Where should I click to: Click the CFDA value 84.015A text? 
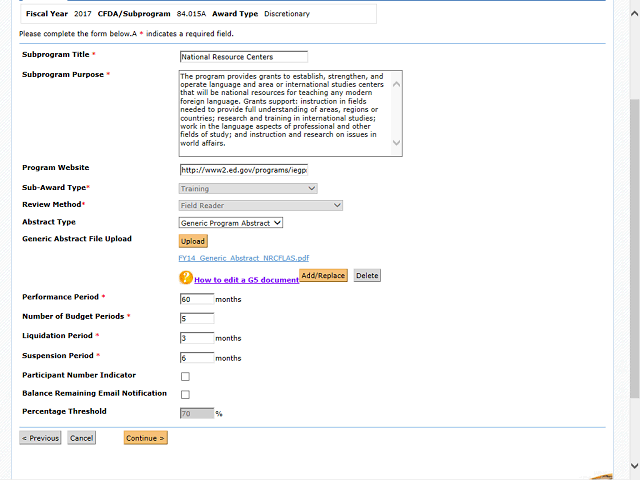coord(191,14)
